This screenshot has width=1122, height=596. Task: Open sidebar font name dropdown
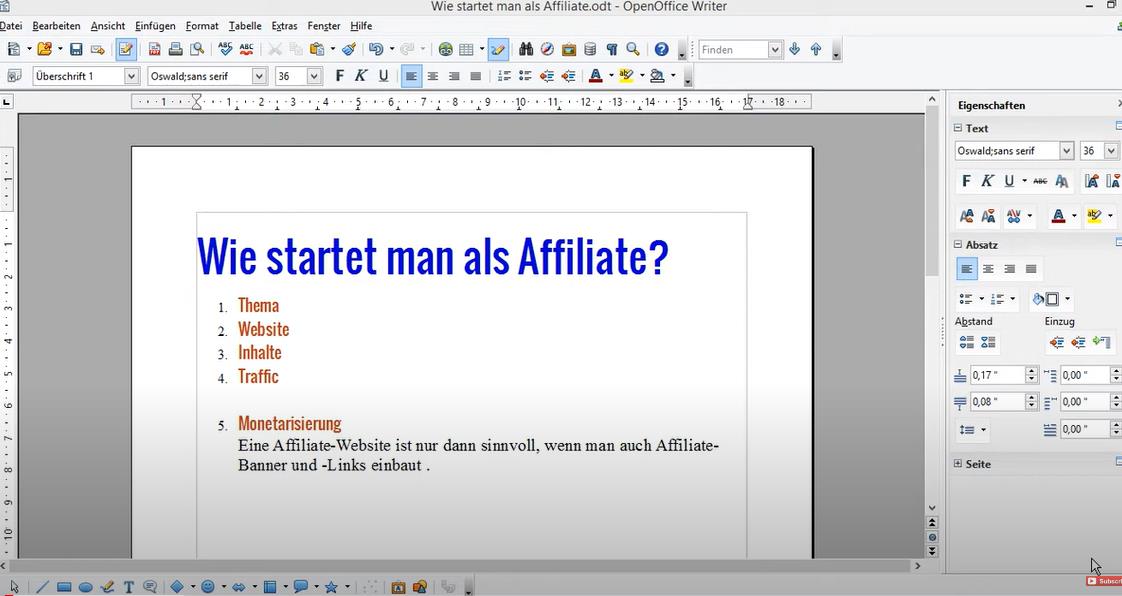pos(1066,151)
